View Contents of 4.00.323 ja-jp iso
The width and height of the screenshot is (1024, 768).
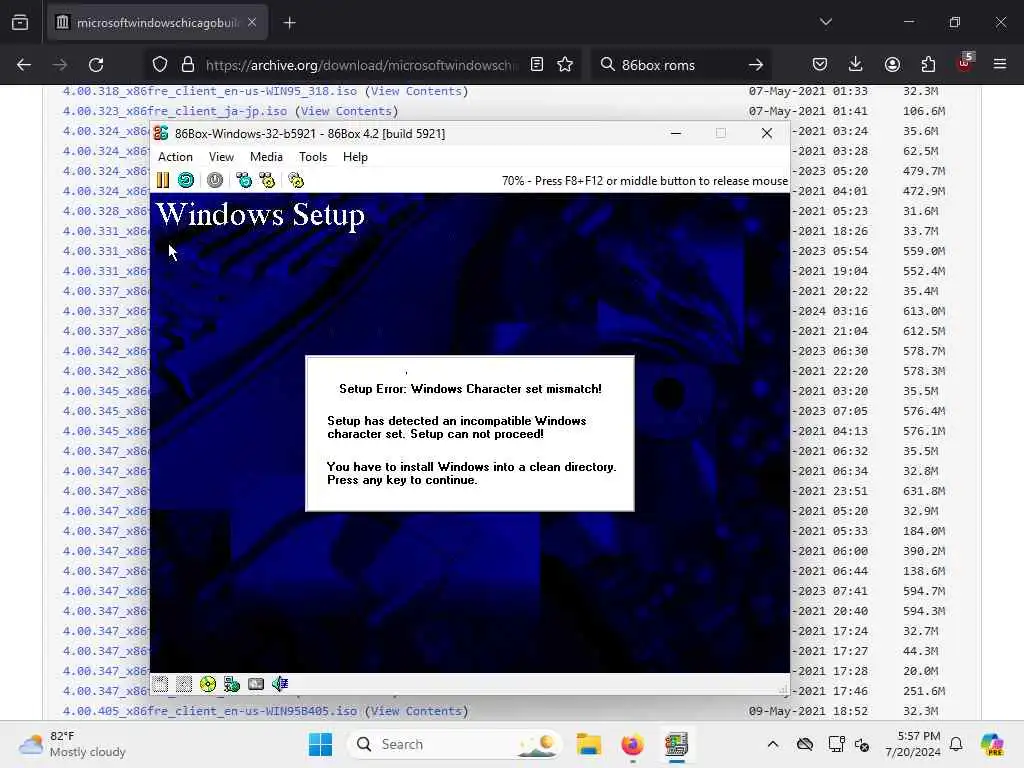(x=346, y=111)
